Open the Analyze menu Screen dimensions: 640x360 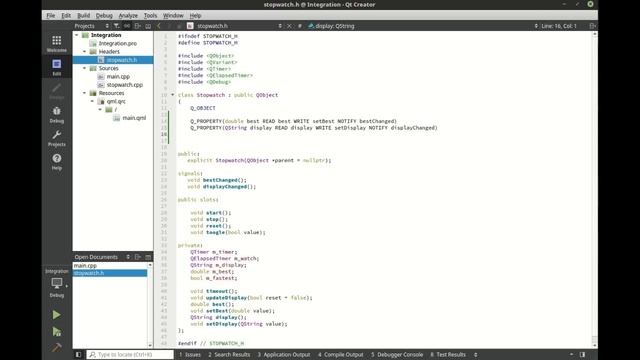[128, 16]
